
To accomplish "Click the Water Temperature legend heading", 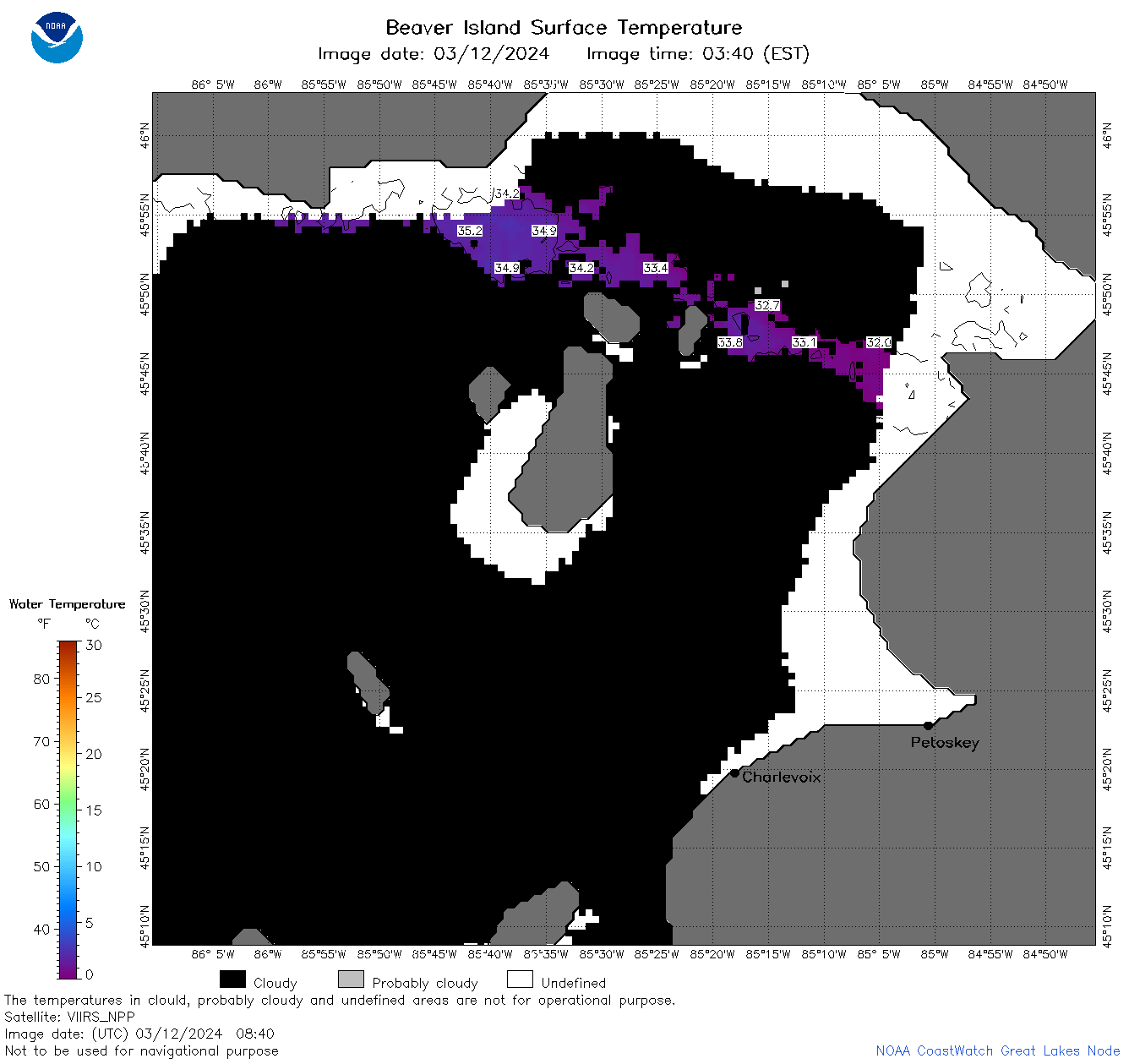I will pos(68,604).
